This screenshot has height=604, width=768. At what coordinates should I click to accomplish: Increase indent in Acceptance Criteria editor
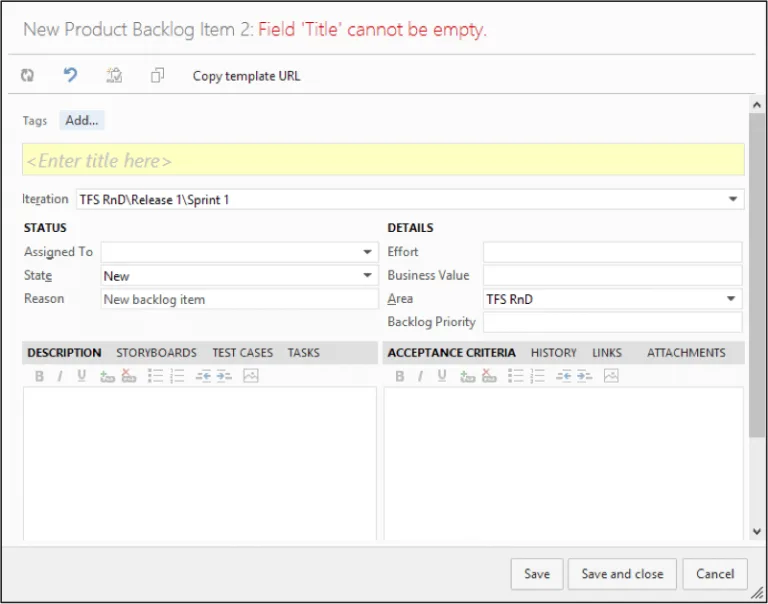[584, 376]
